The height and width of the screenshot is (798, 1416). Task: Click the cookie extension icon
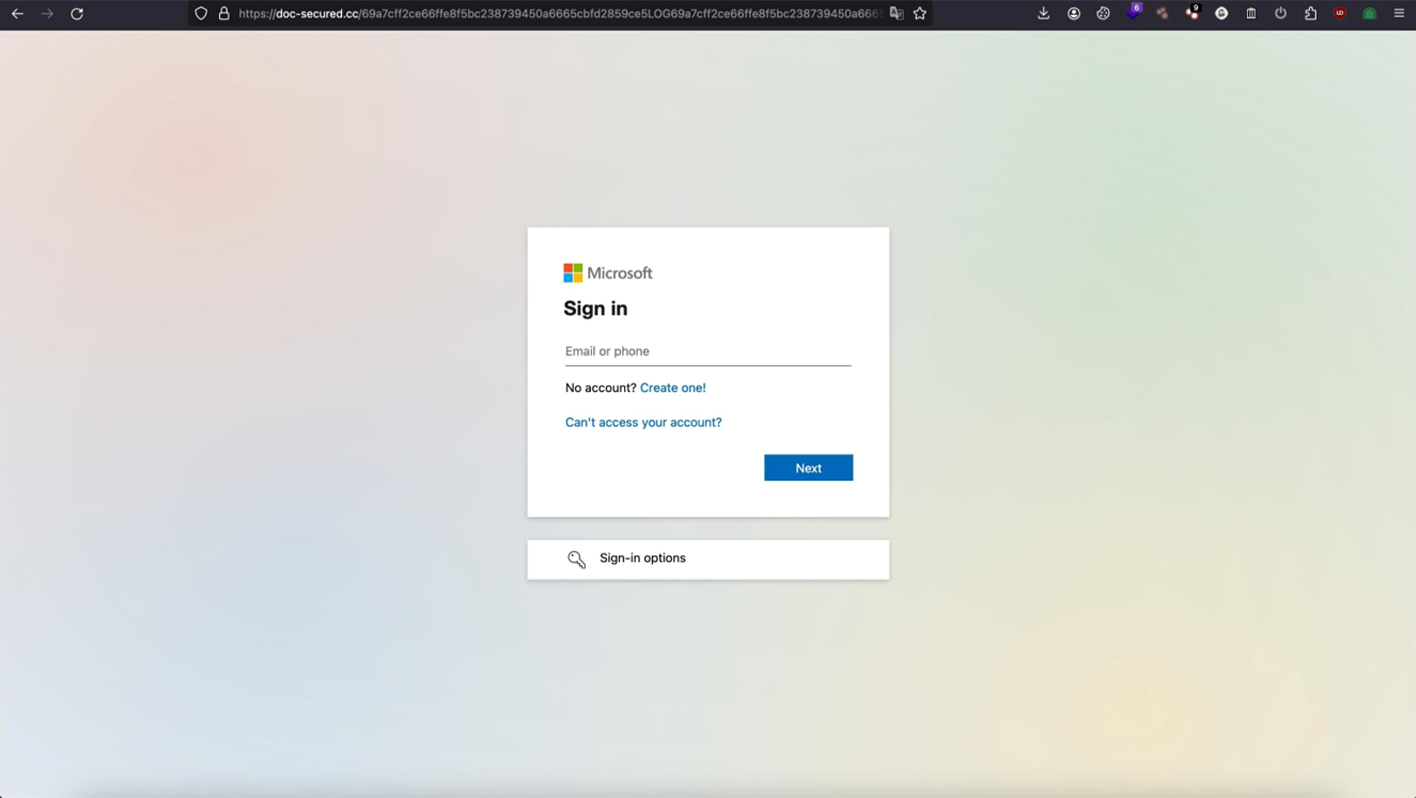click(1103, 14)
